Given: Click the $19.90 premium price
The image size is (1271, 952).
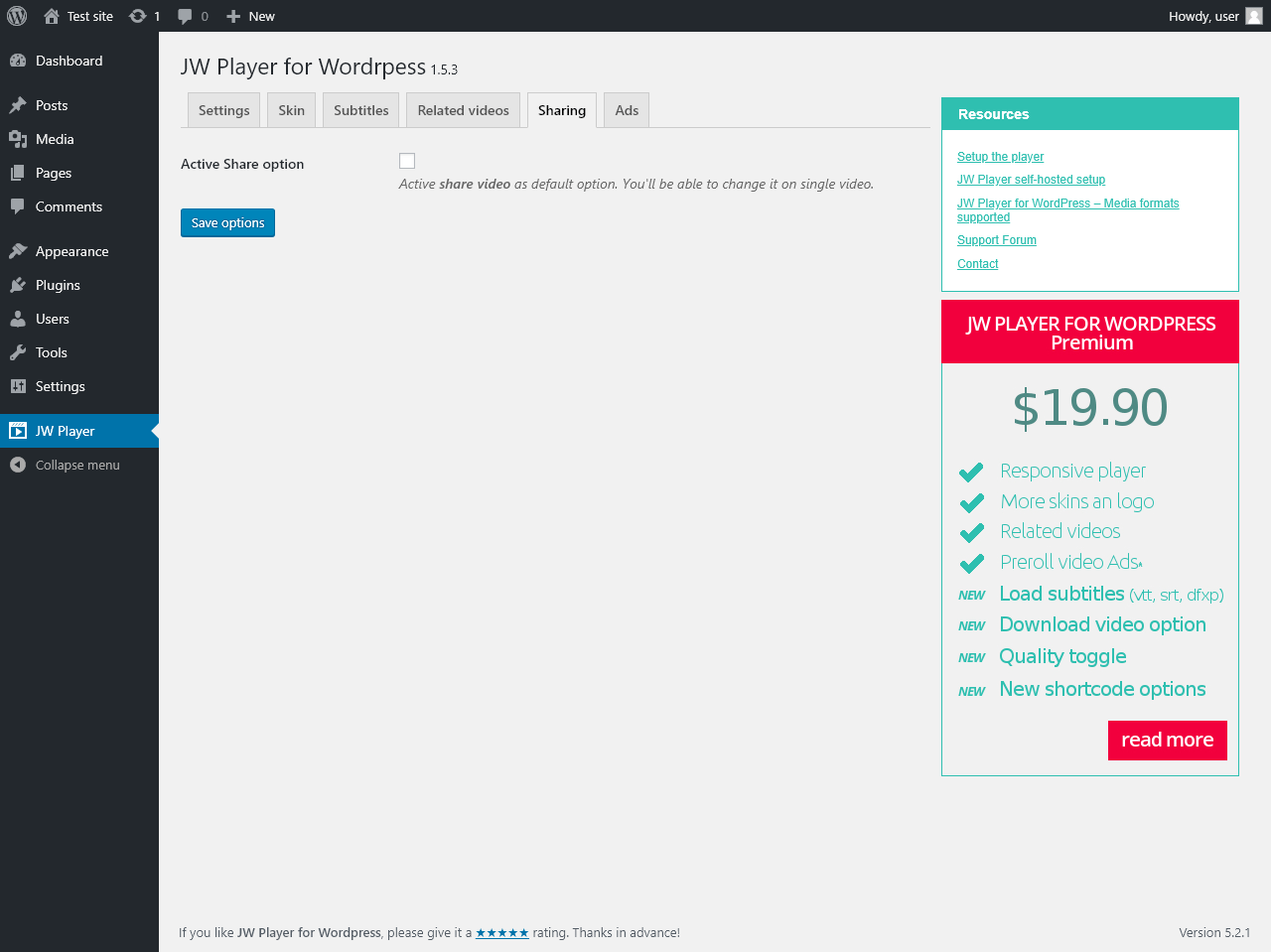Looking at the screenshot, I should tap(1090, 407).
